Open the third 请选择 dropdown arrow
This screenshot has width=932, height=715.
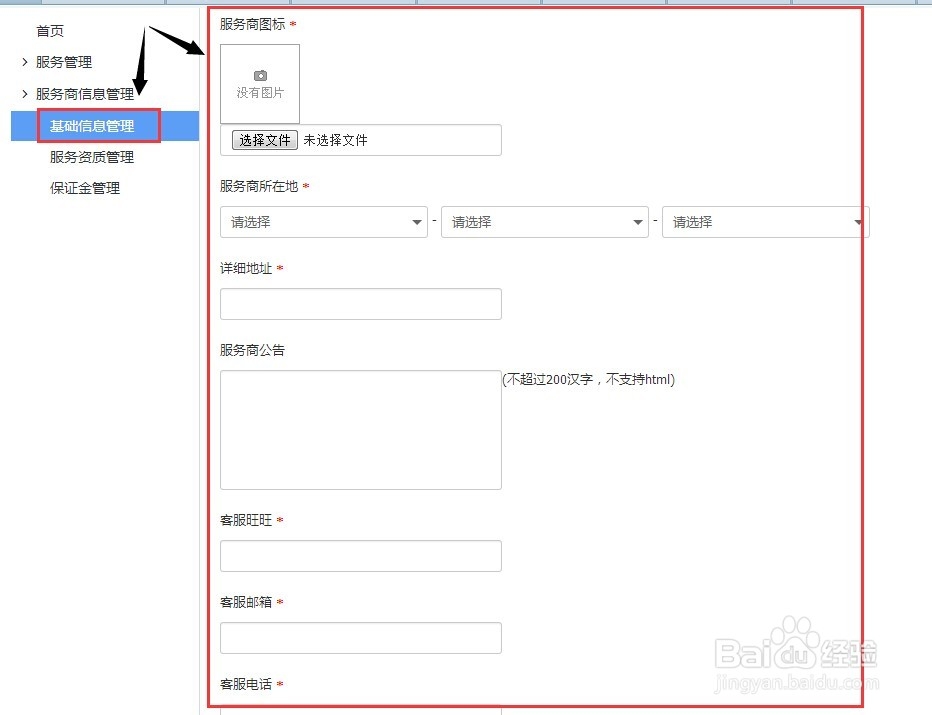click(858, 221)
